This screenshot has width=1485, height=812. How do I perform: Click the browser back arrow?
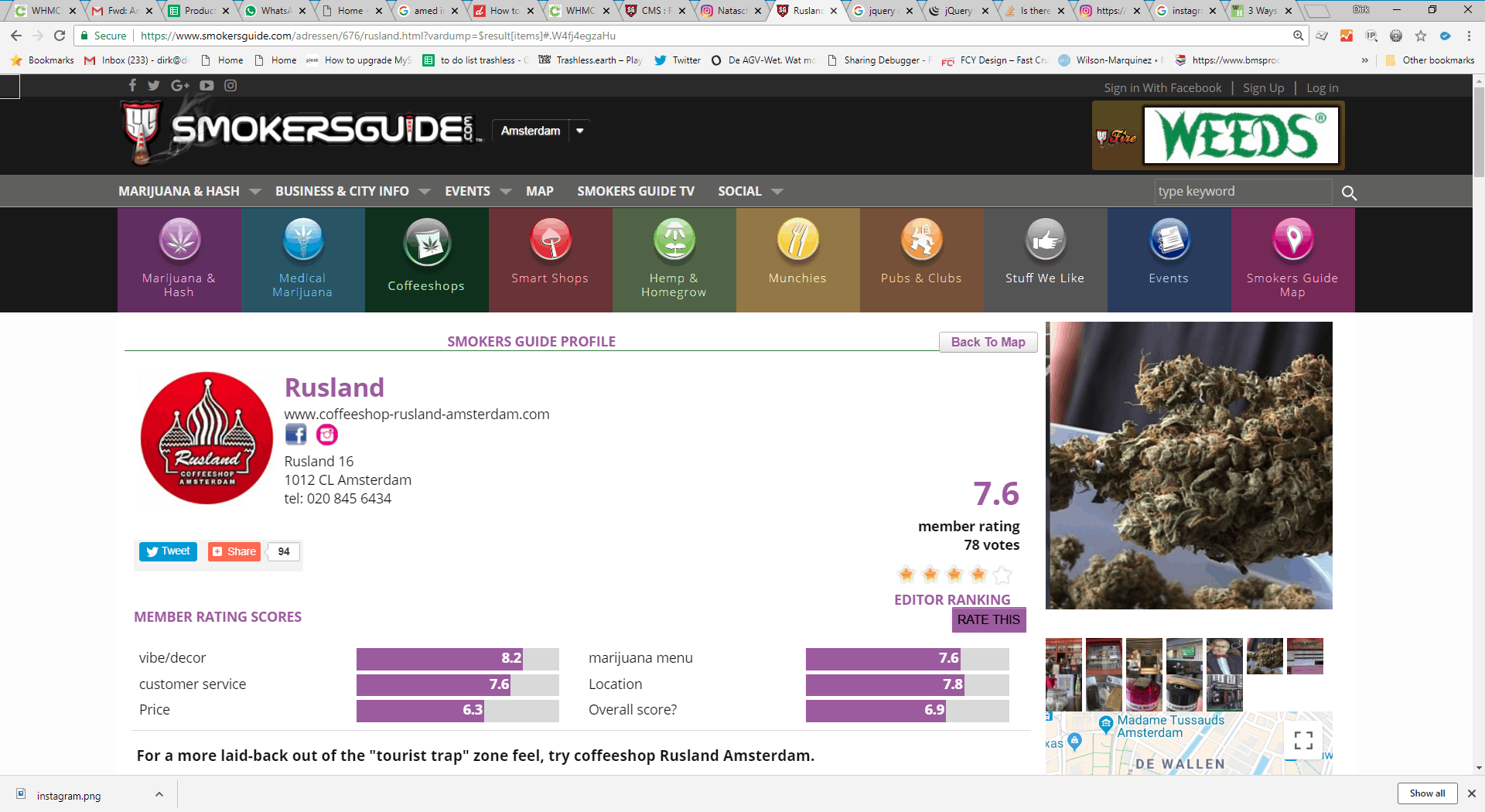pyautogui.click(x=16, y=36)
